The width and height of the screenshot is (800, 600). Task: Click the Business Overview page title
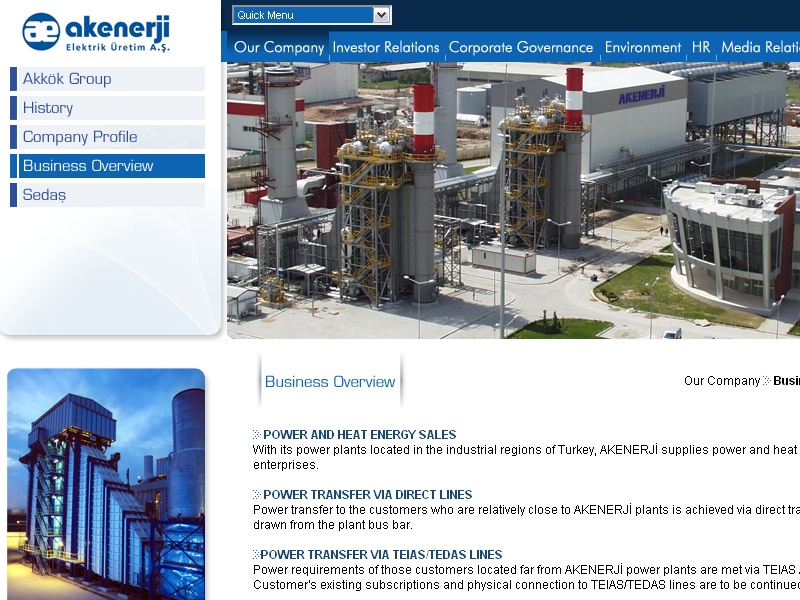pos(330,382)
